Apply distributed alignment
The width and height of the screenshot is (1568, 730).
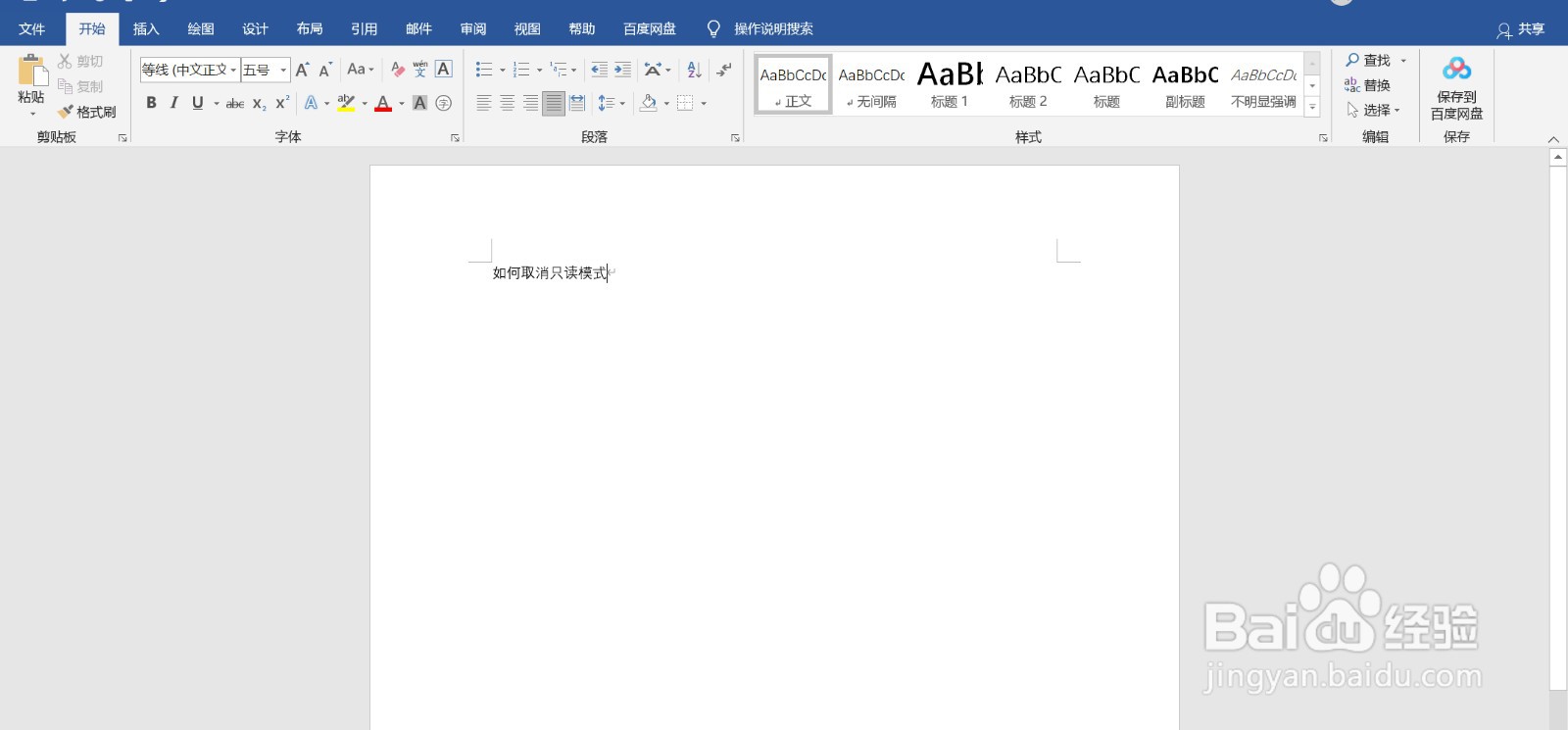coord(577,103)
